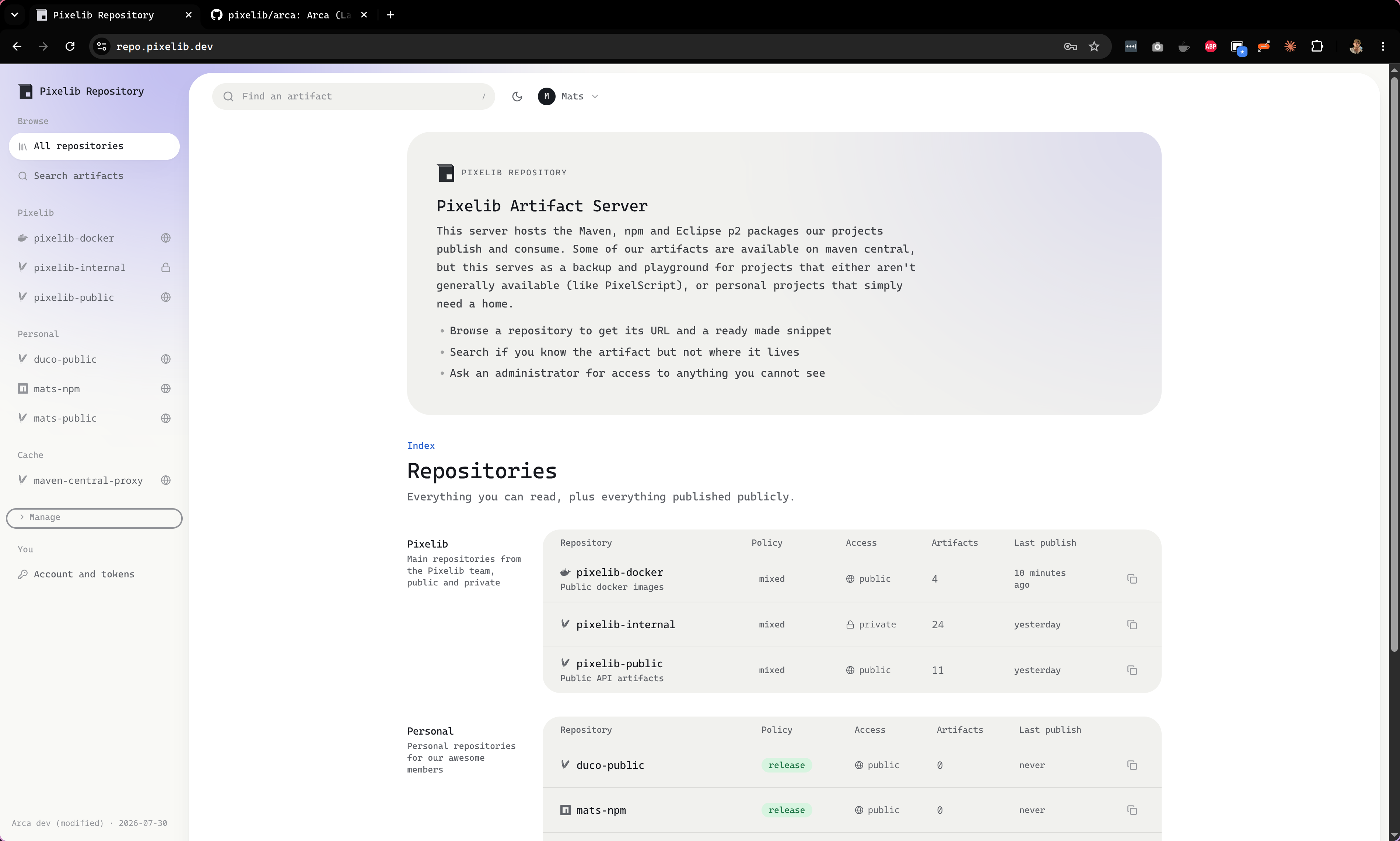The width and height of the screenshot is (1400, 841).
Task: Click release badge in mats-npm row
Action: 787,810
